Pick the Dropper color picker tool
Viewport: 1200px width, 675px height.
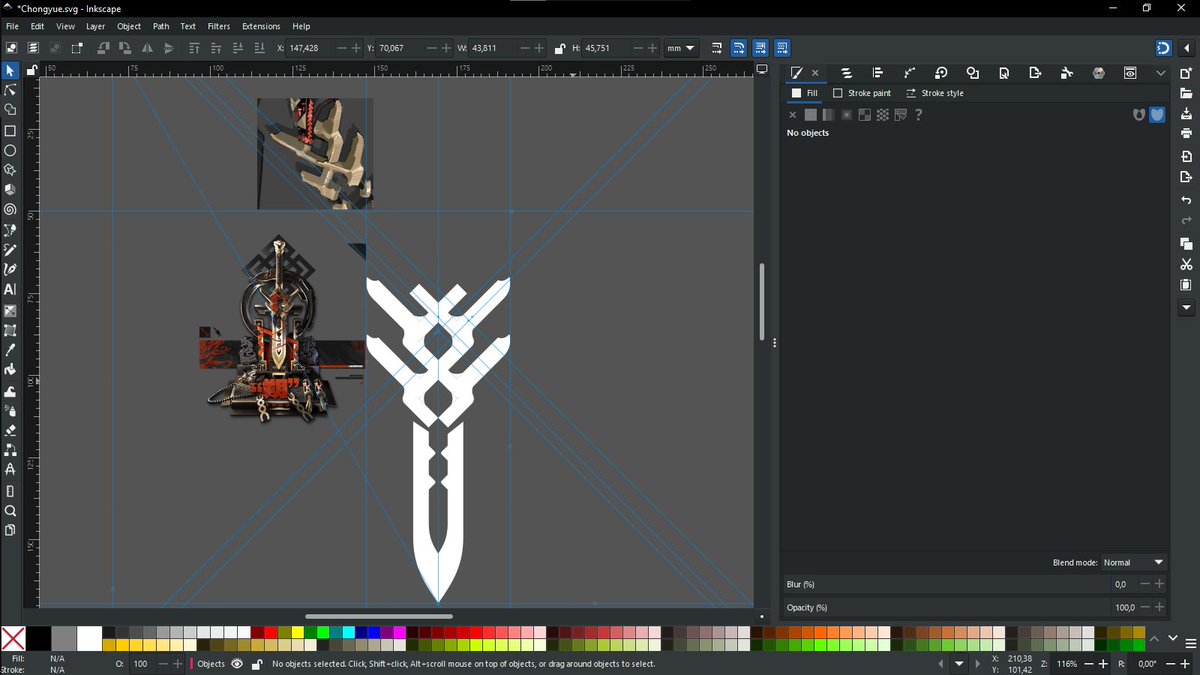pyautogui.click(x=10, y=350)
